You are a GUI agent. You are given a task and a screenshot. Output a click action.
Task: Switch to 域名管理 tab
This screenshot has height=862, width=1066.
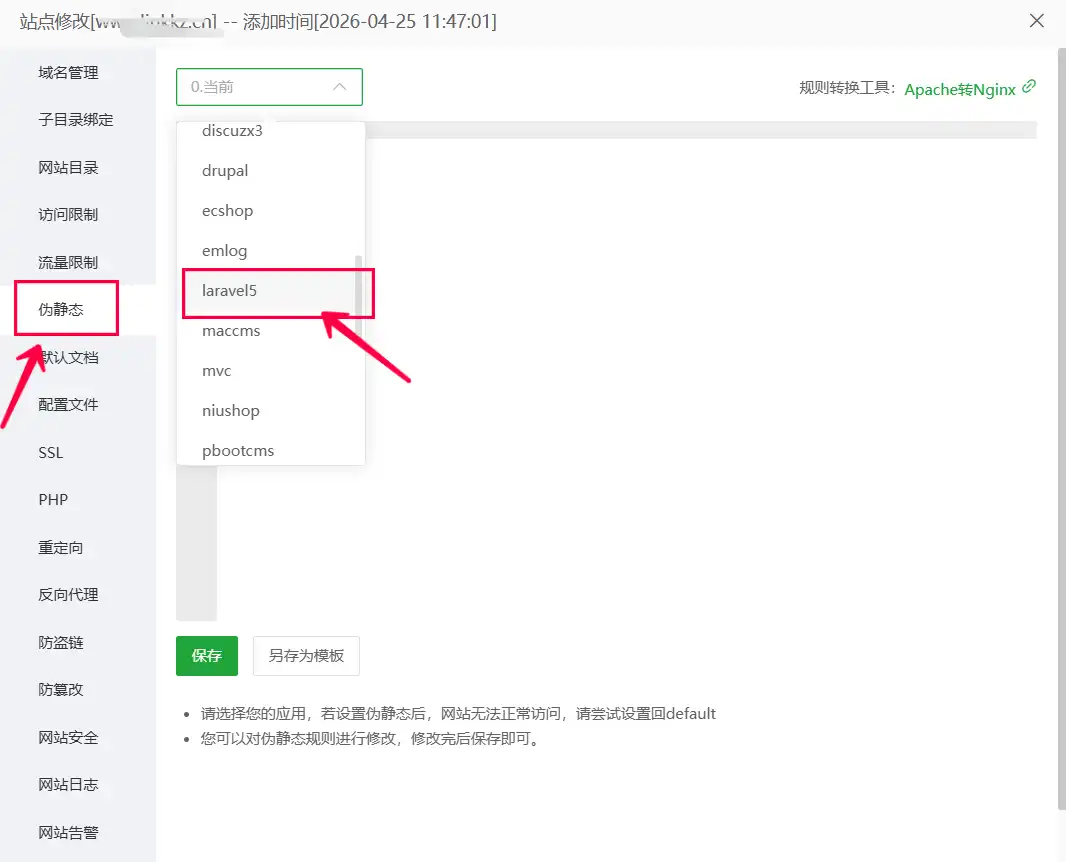coord(68,73)
